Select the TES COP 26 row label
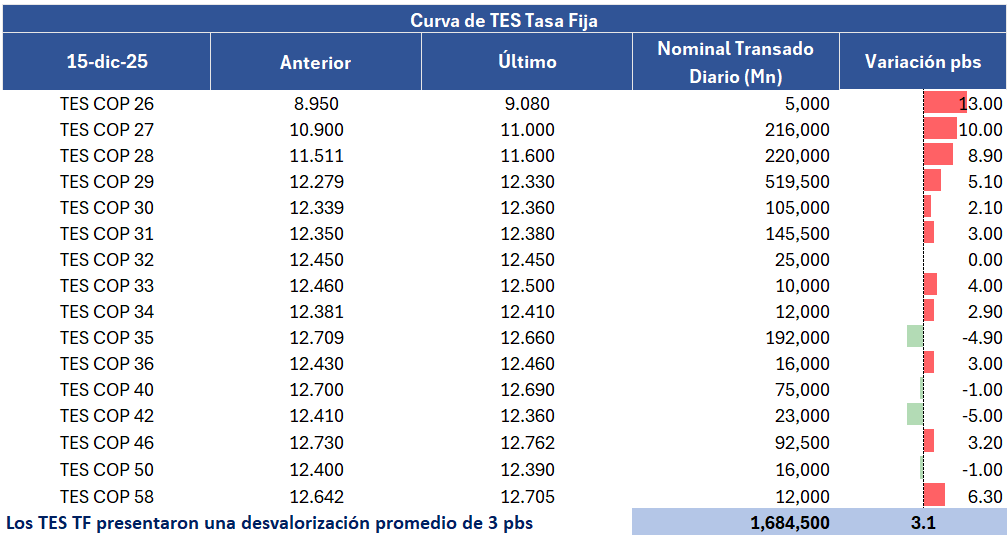The width and height of the screenshot is (1008, 535). pyautogui.click(x=106, y=103)
